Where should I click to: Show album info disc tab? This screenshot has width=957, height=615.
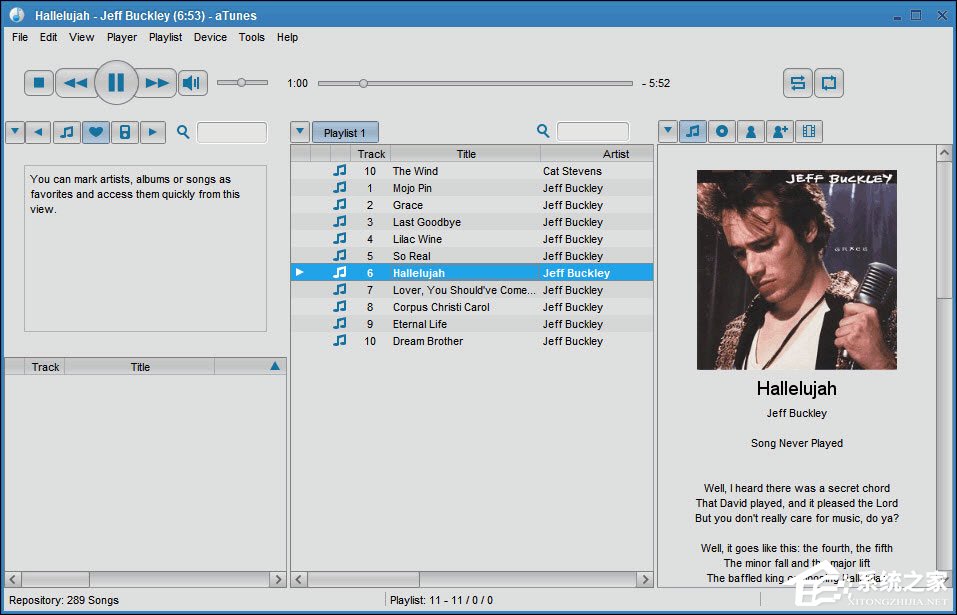coord(721,132)
